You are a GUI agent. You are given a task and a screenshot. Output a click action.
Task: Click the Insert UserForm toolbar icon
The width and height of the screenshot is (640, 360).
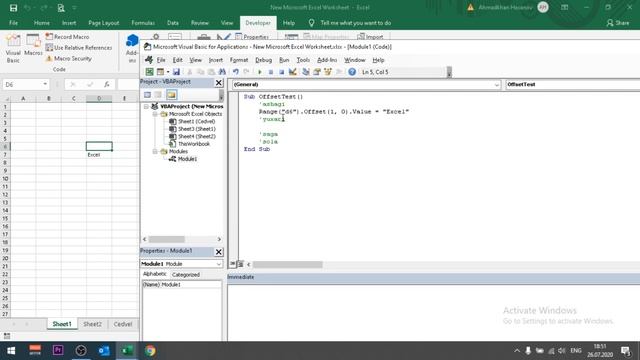160,72
